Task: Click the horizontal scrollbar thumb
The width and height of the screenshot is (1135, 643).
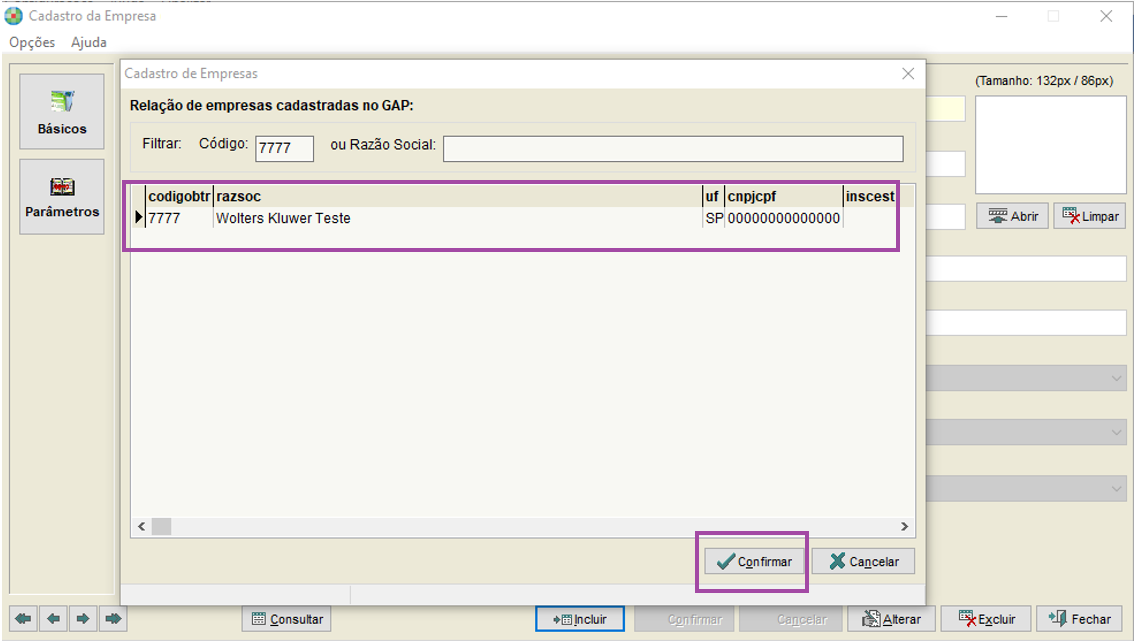Action: click(x=161, y=526)
